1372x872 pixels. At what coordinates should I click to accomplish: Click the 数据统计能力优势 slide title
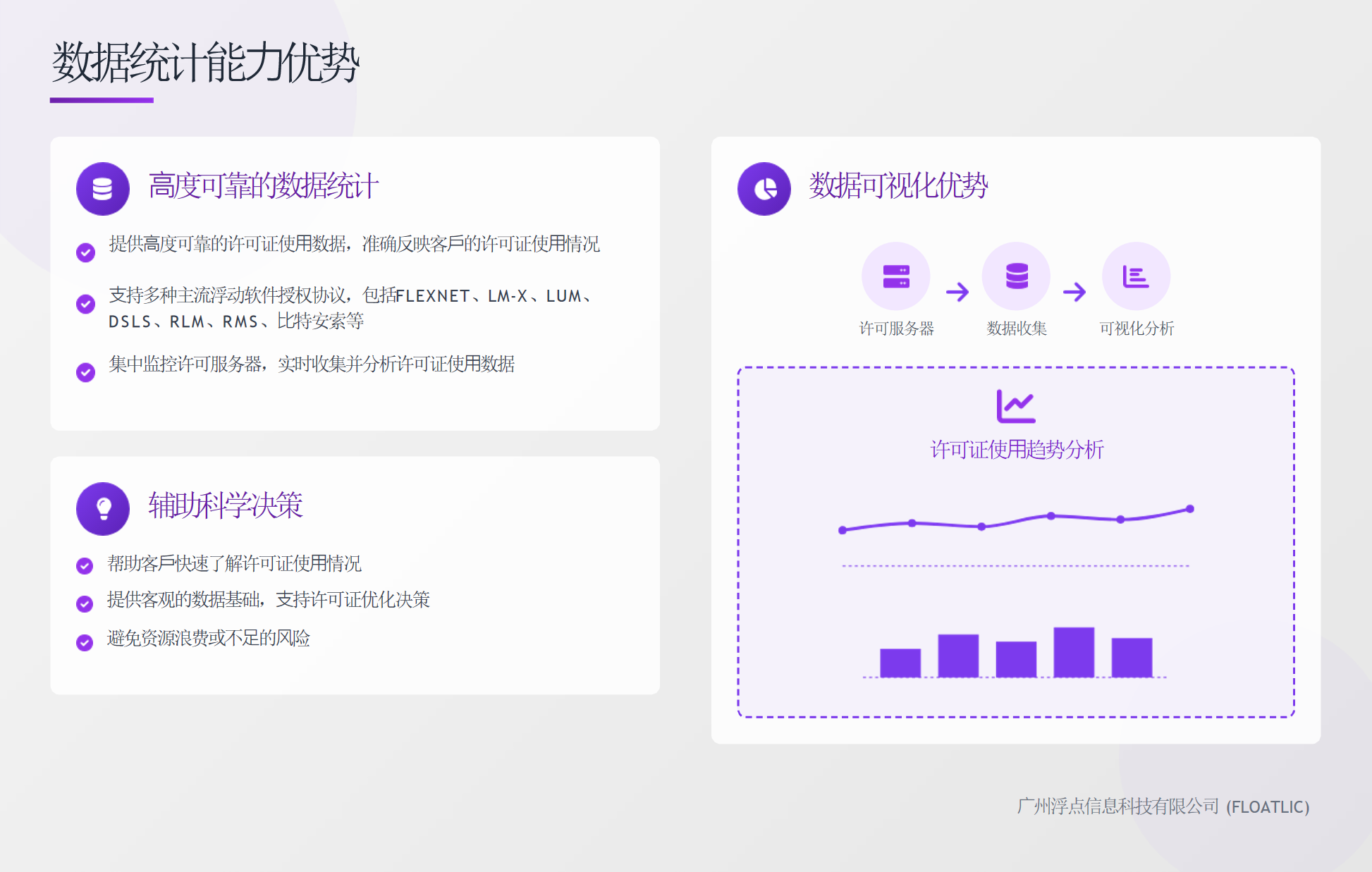click(x=205, y=63)
